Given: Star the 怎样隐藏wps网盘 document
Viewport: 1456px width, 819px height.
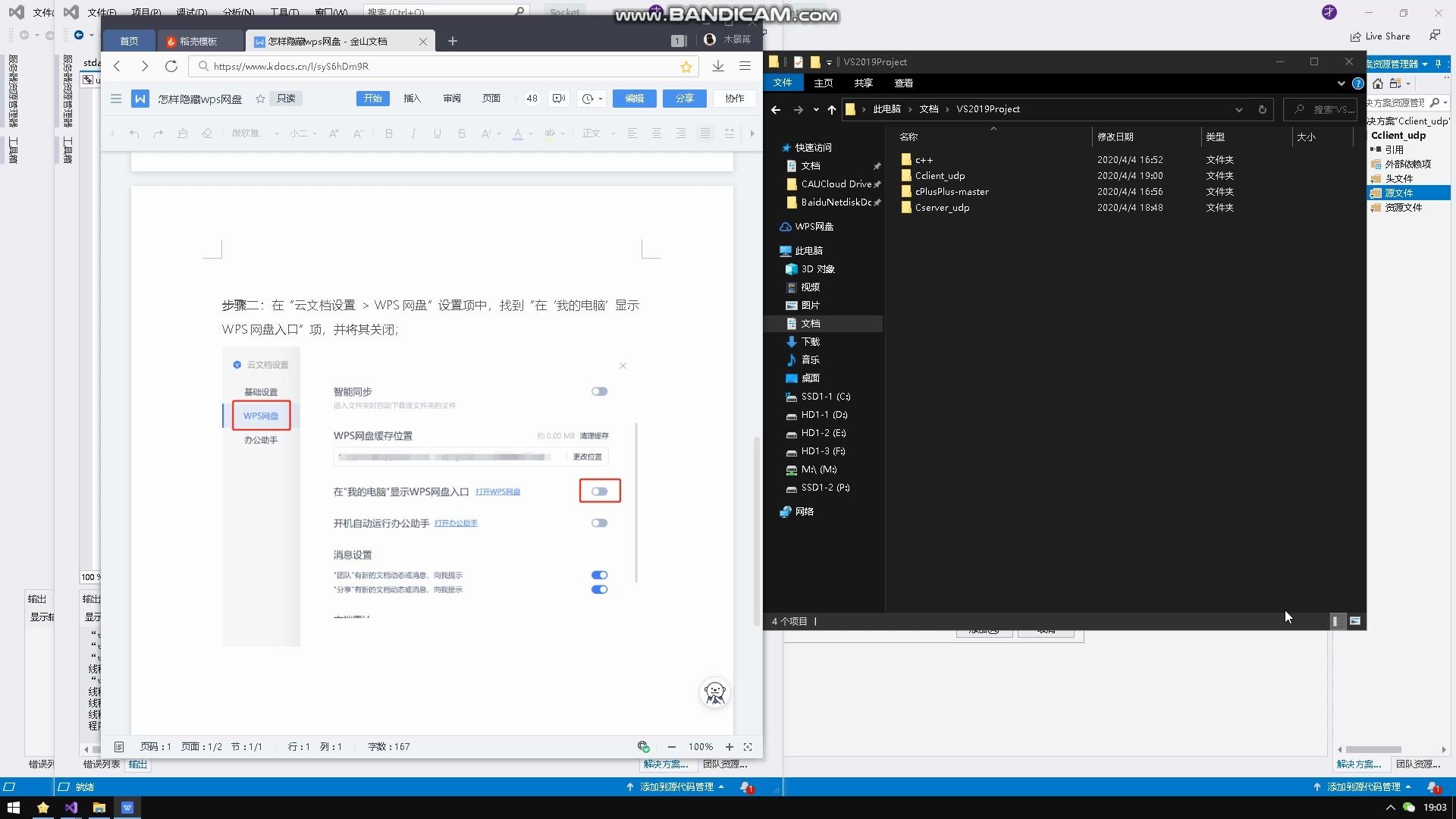Looking at the screenshot, I should click(260, 99).
